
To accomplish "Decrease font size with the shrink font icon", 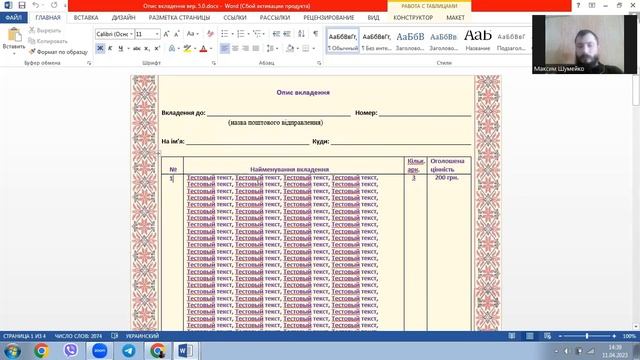I will point(176,34).
